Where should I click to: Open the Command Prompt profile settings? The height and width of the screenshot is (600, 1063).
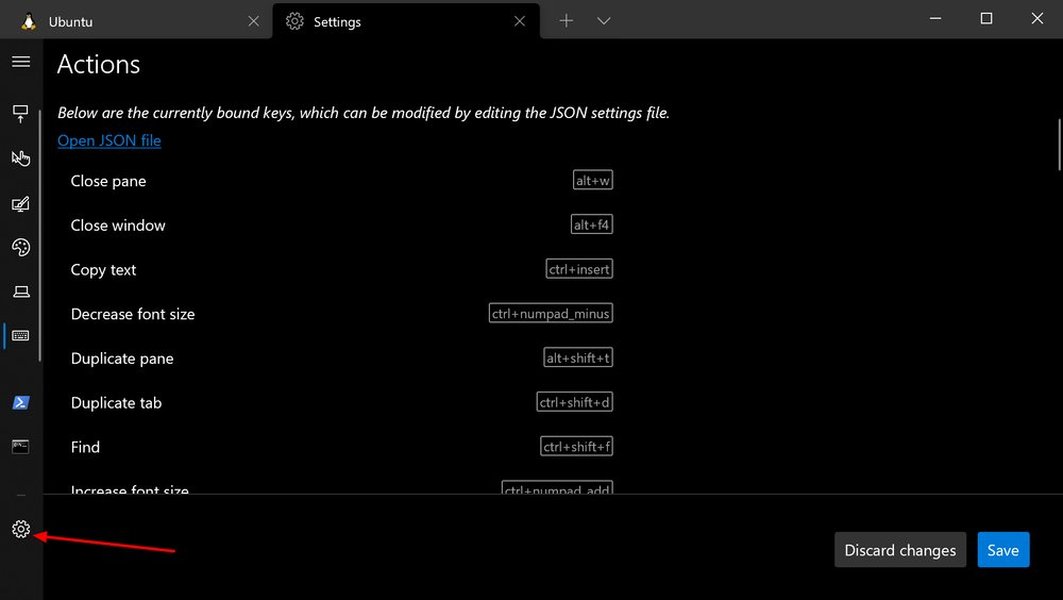(x=21, y=446)
